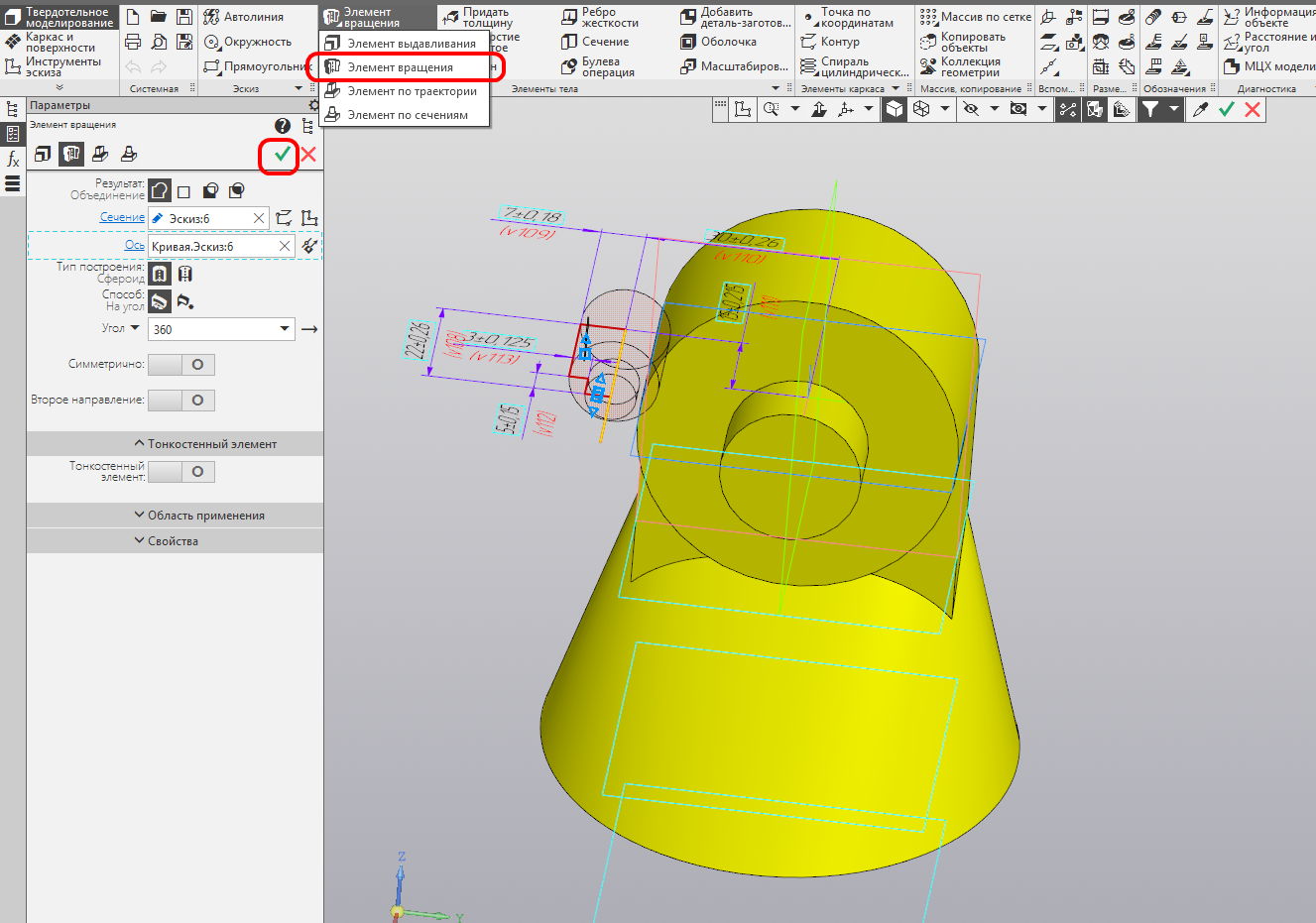
Task: Select the Окружность tool
Action: 248,42
